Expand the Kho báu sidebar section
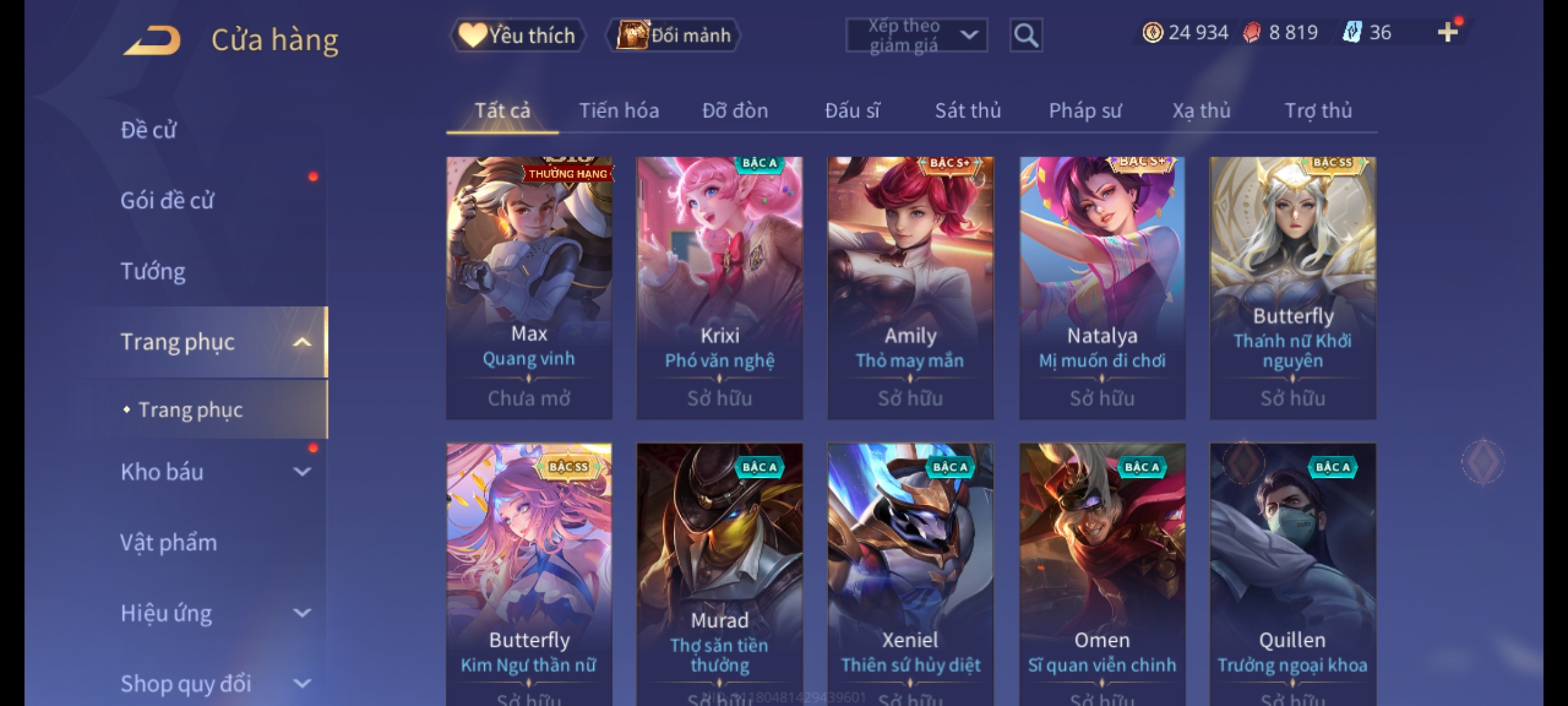 pyautogui.click(x=302, y=471)
